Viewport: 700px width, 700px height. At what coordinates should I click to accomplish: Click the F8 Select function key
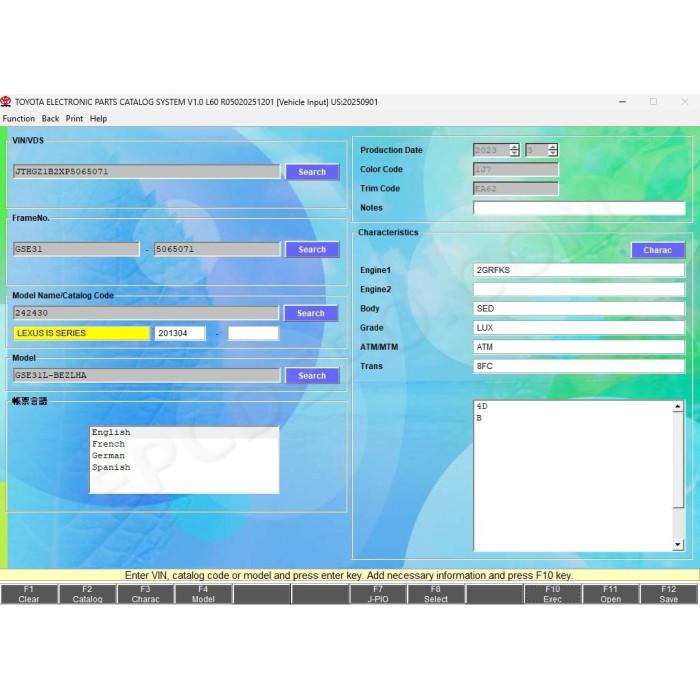click(x=436, y=594)
